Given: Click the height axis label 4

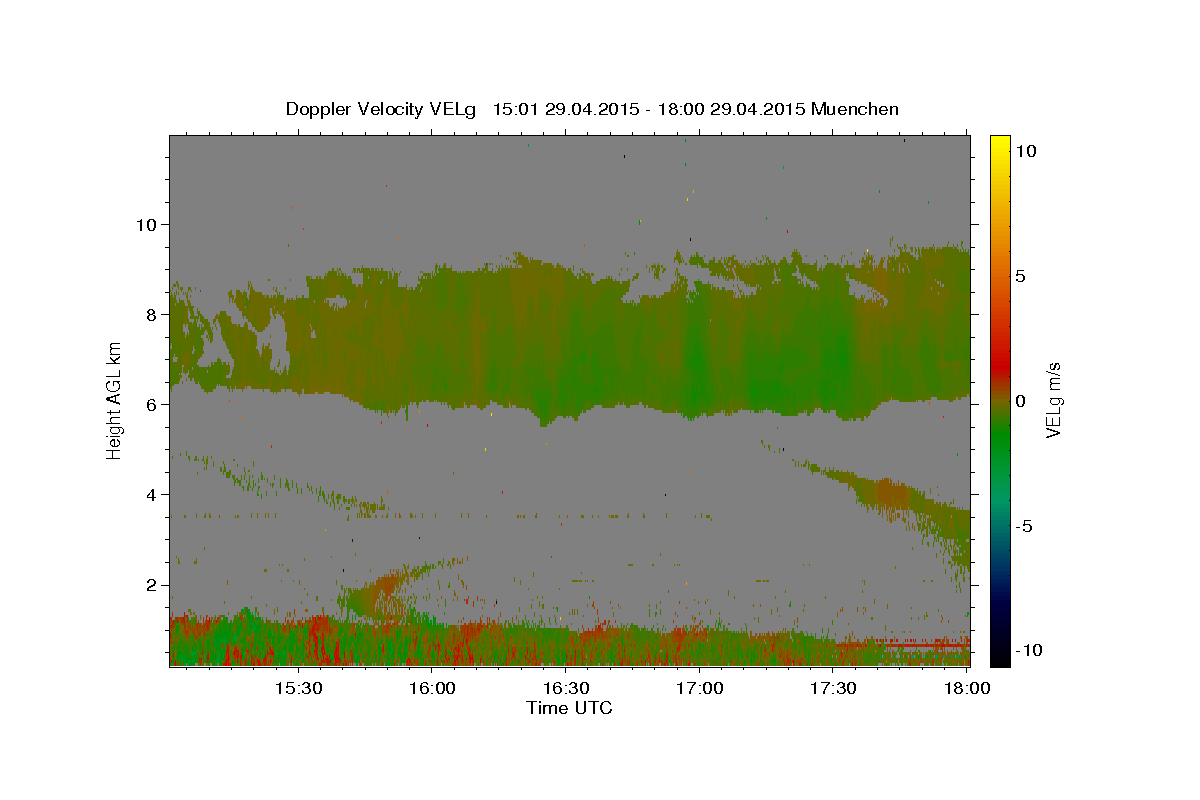Looking at the screenshot, I should pos(154,494).
